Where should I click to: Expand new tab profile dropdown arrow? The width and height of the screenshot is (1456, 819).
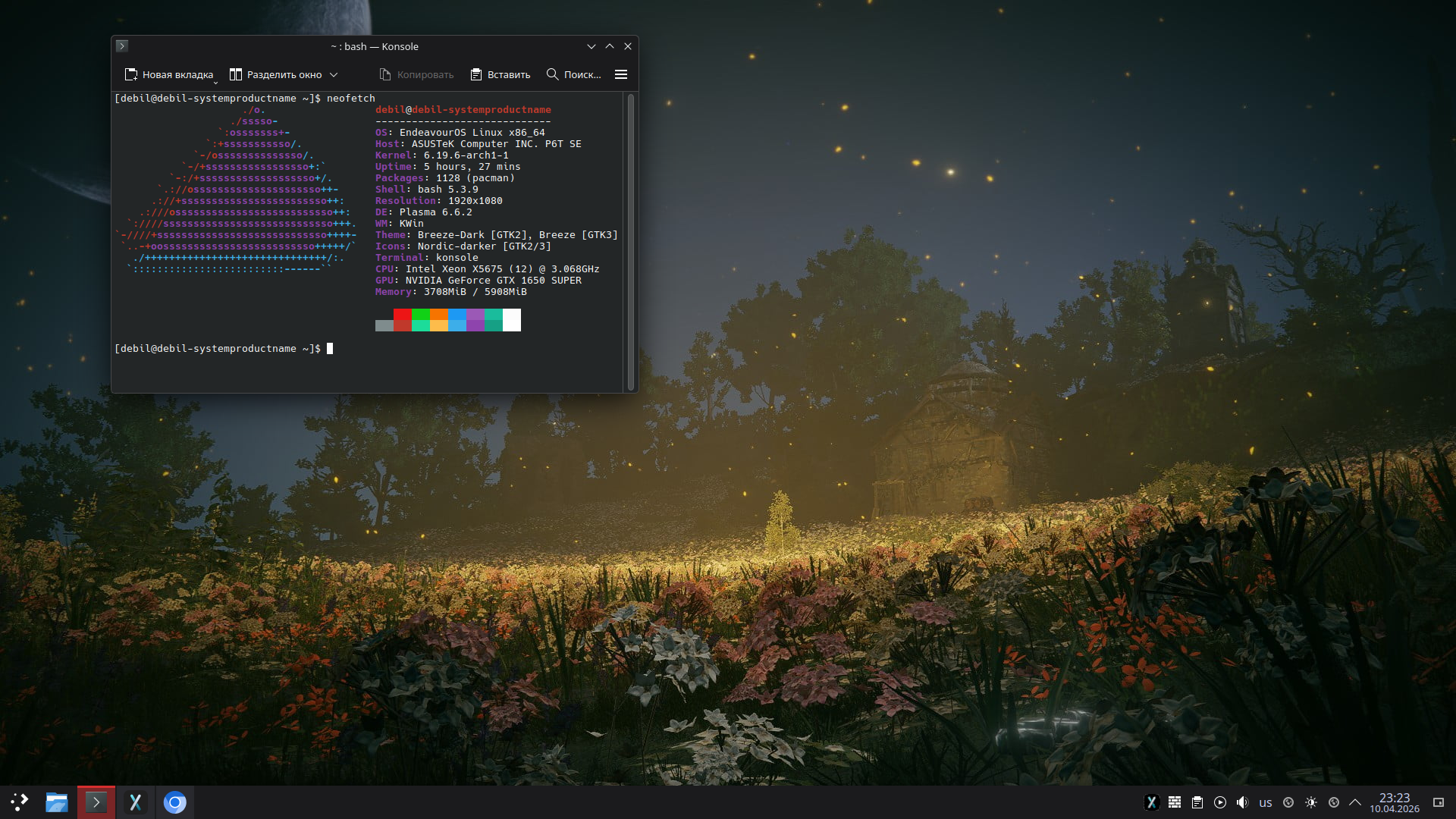(216, 82)
